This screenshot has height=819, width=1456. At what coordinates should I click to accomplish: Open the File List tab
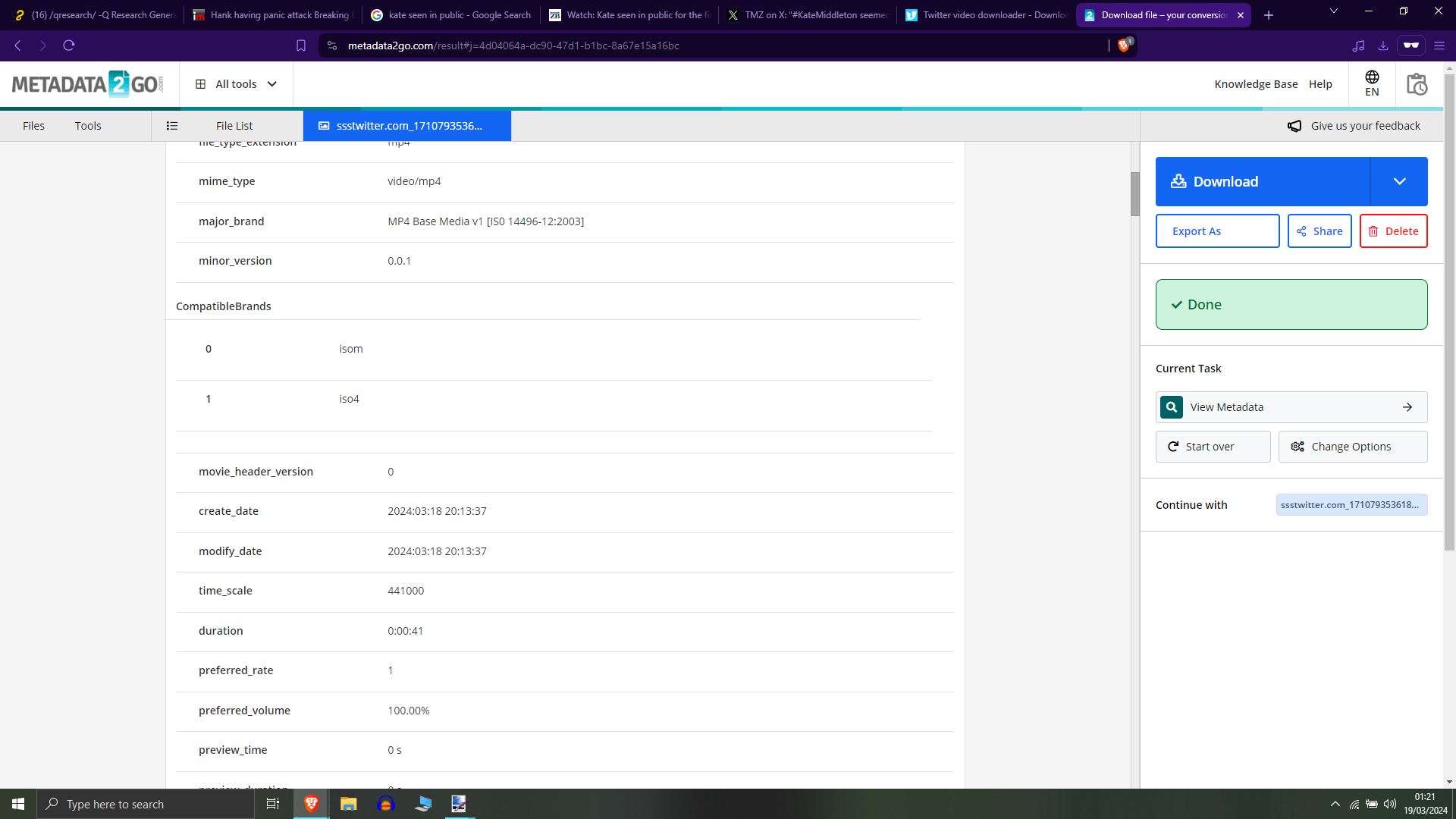(234, 126)
